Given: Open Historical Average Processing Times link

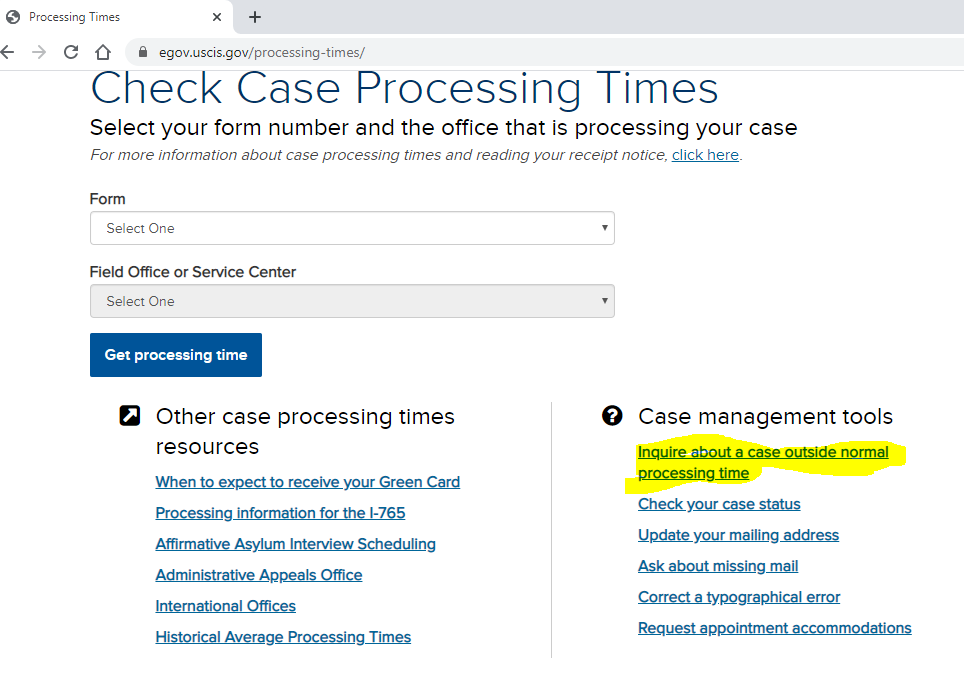Looking at the screenshot, I should [283, 637].
